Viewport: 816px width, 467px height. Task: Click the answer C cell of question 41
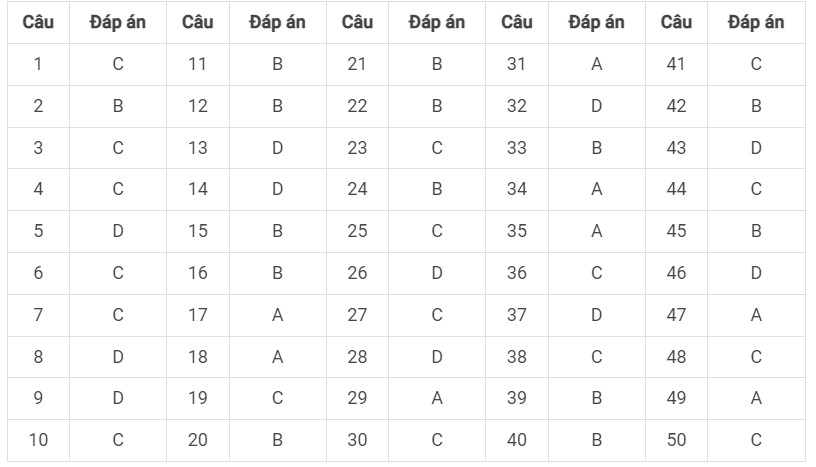pyautogui.click(x=756, y=64)
